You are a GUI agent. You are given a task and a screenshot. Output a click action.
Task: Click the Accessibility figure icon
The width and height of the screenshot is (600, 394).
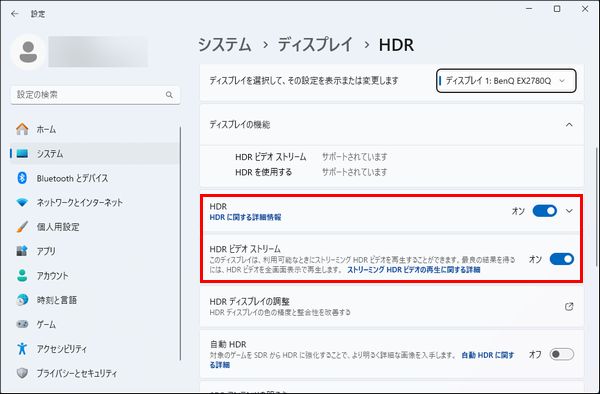coord(22,348)
